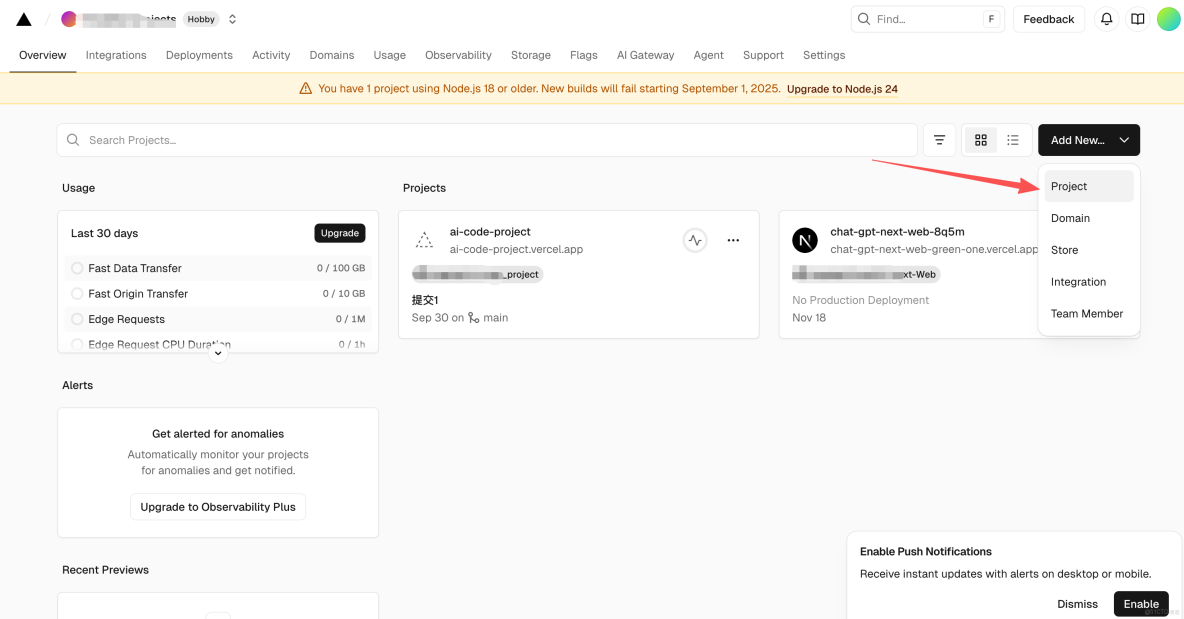Select Store from the Add New menu
Viewport: 1184px width, 619px height.
click(1064, 250)
